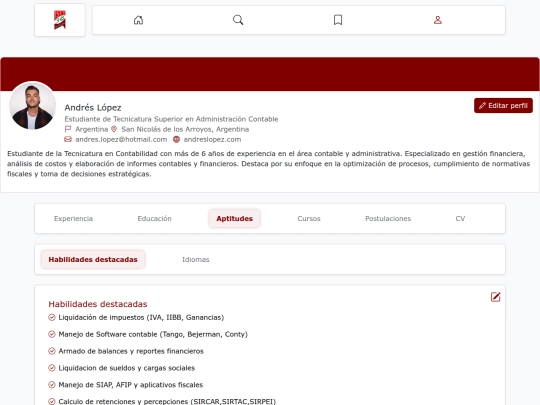The width and height of the screenshot is (540, 405).
Task: Switch to the Idiomas sub-tab
Action: 196,260
